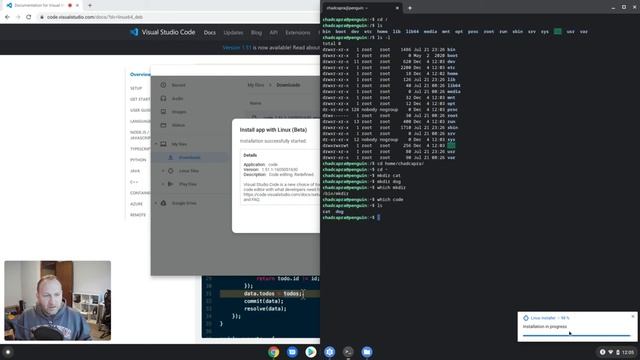Expand the Play files tree entry
This screenshot has height=360, width=640.
(163, 184)
